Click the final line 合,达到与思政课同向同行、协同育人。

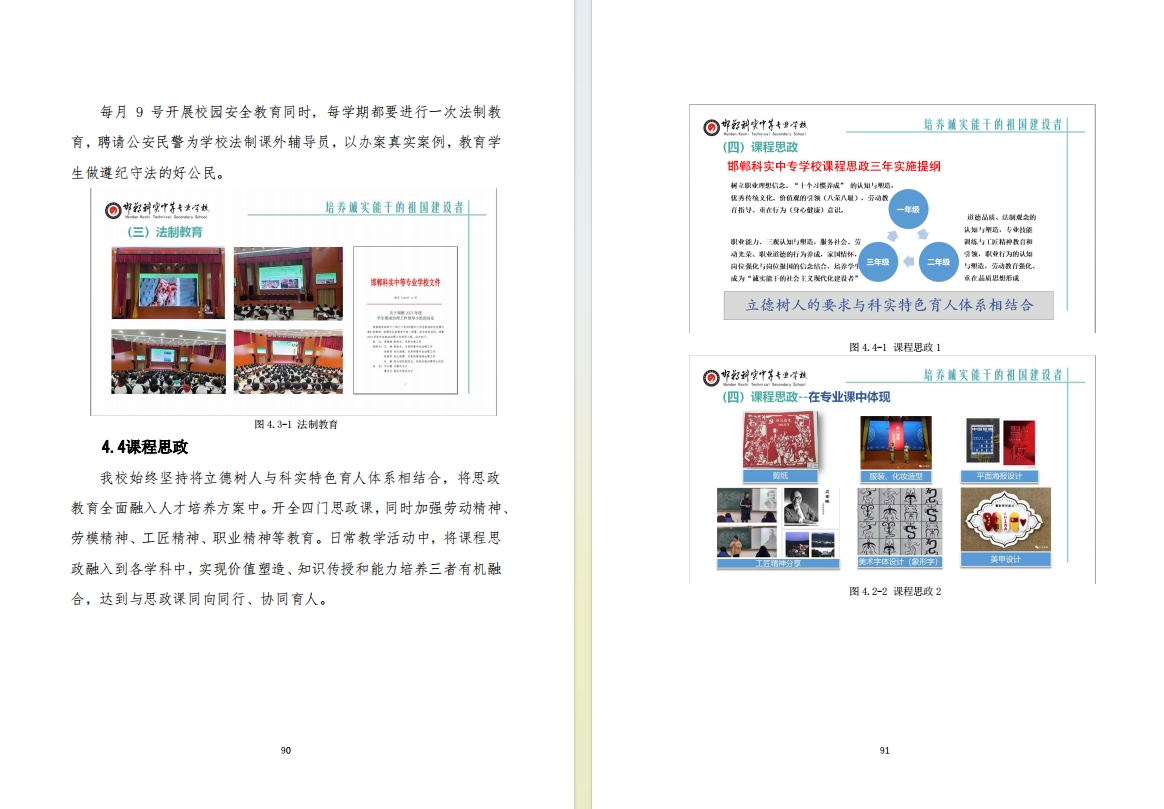199,599
